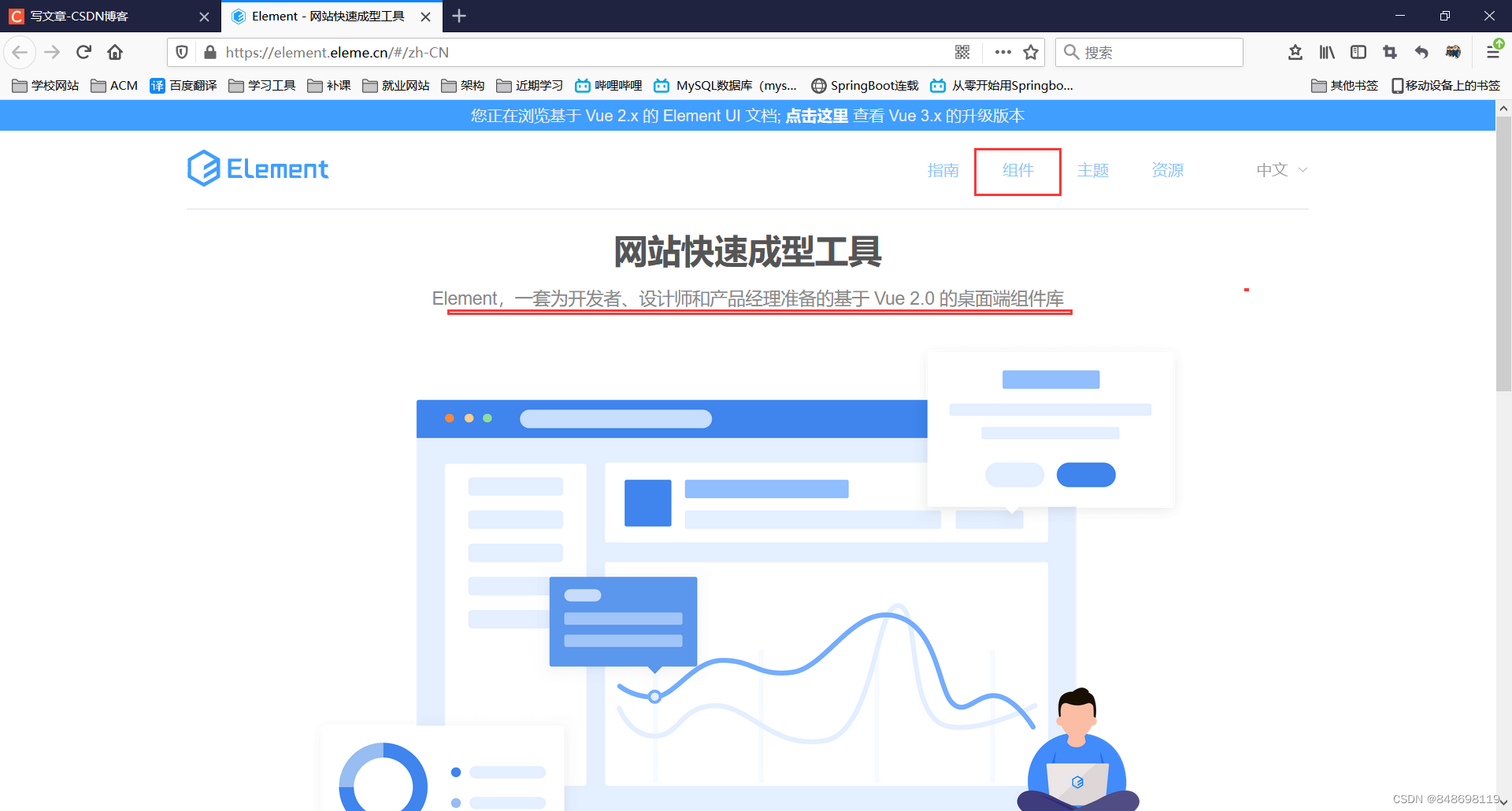1512x811 pixels.
Task: Open the library bookshelf icon
Action: tap(1327, 52)
